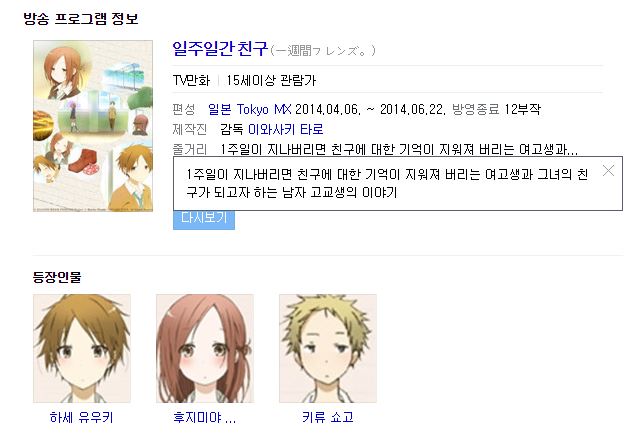The width and height of the screenshot is (644, 442).
Task: Open the 하세 유우키 name link
Action: tap(81, 417)
